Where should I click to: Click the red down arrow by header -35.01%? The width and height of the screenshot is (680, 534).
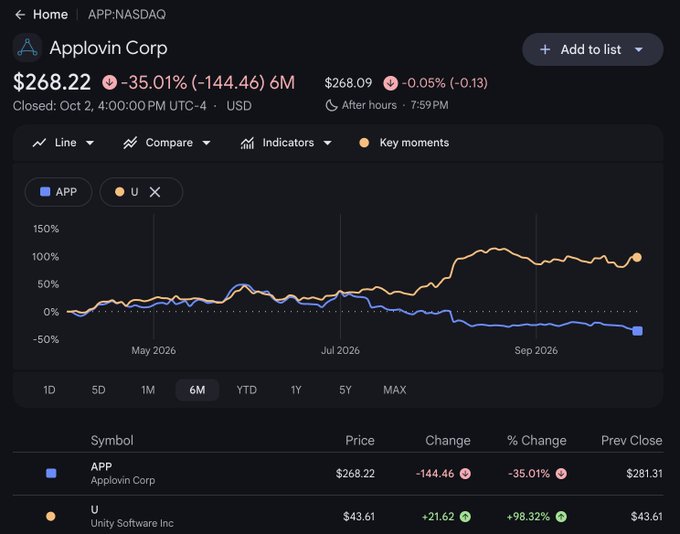pos(109,82)
